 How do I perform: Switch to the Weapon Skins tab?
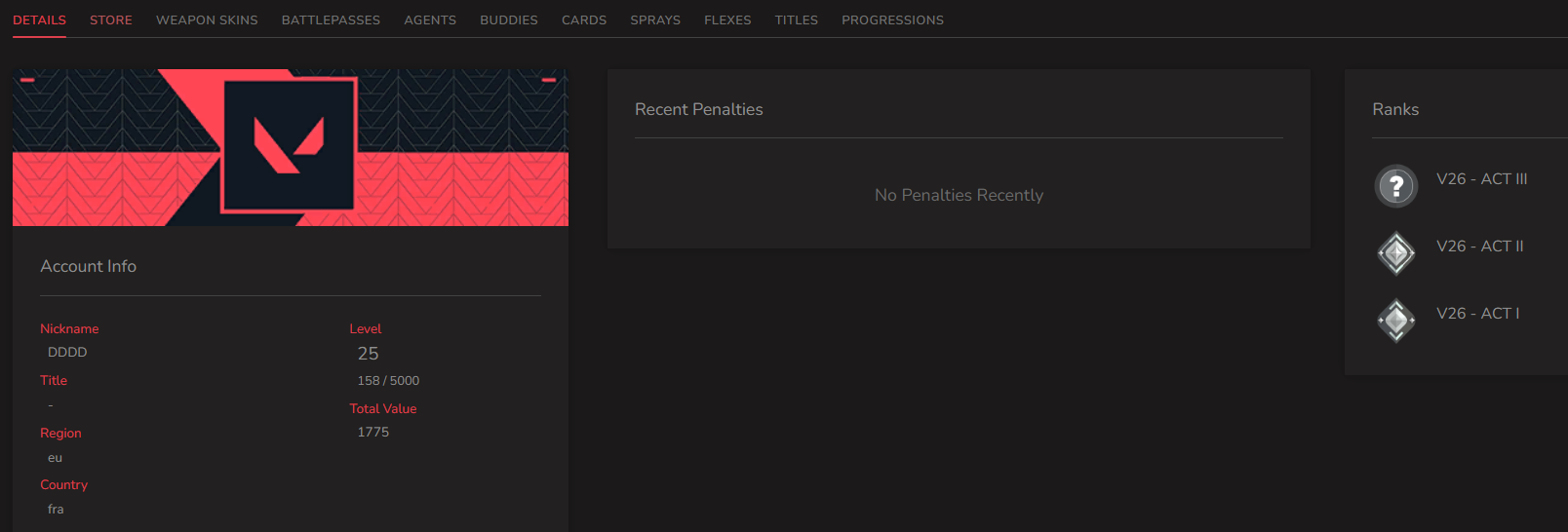pos(207,19)
